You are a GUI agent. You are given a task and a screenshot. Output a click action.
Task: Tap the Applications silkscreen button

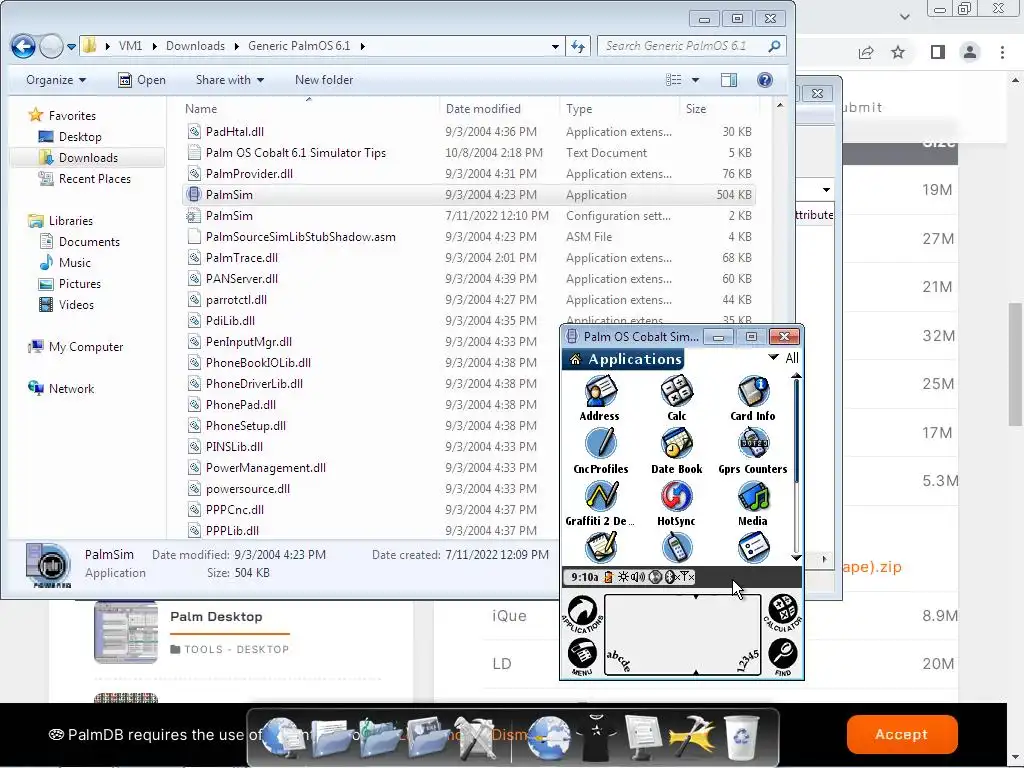point(582,613)
